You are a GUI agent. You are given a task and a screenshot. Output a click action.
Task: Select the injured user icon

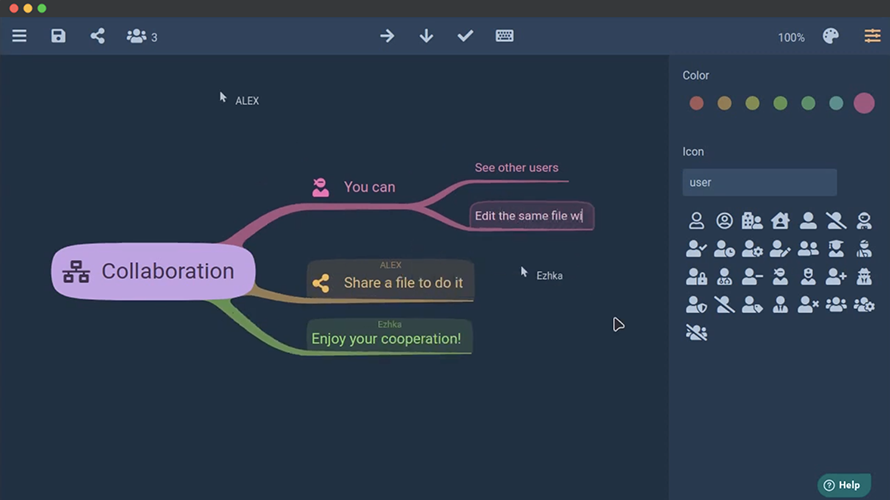(864, 249)
